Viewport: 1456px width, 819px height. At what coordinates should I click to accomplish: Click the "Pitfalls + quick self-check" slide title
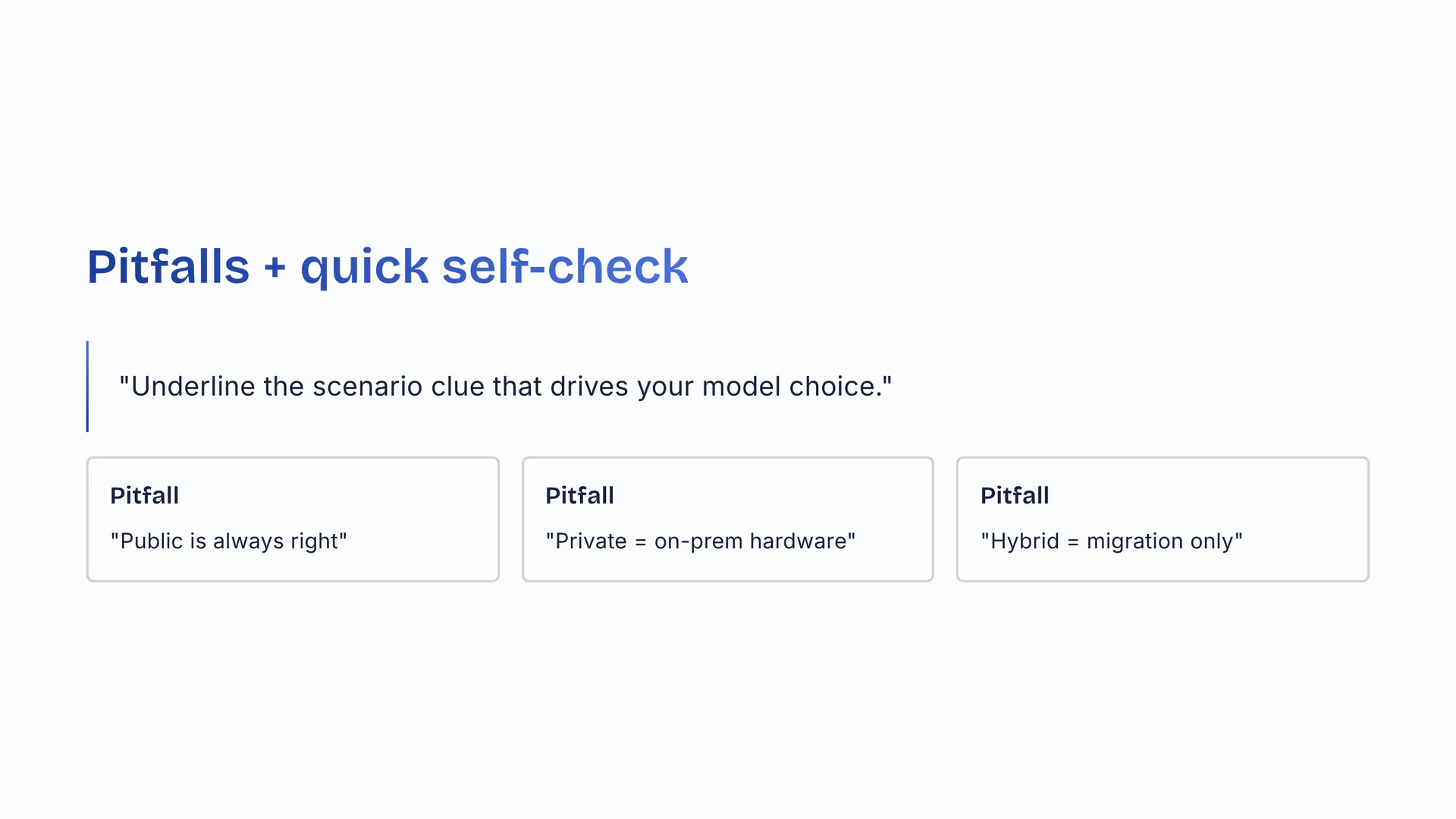[387, 267]
